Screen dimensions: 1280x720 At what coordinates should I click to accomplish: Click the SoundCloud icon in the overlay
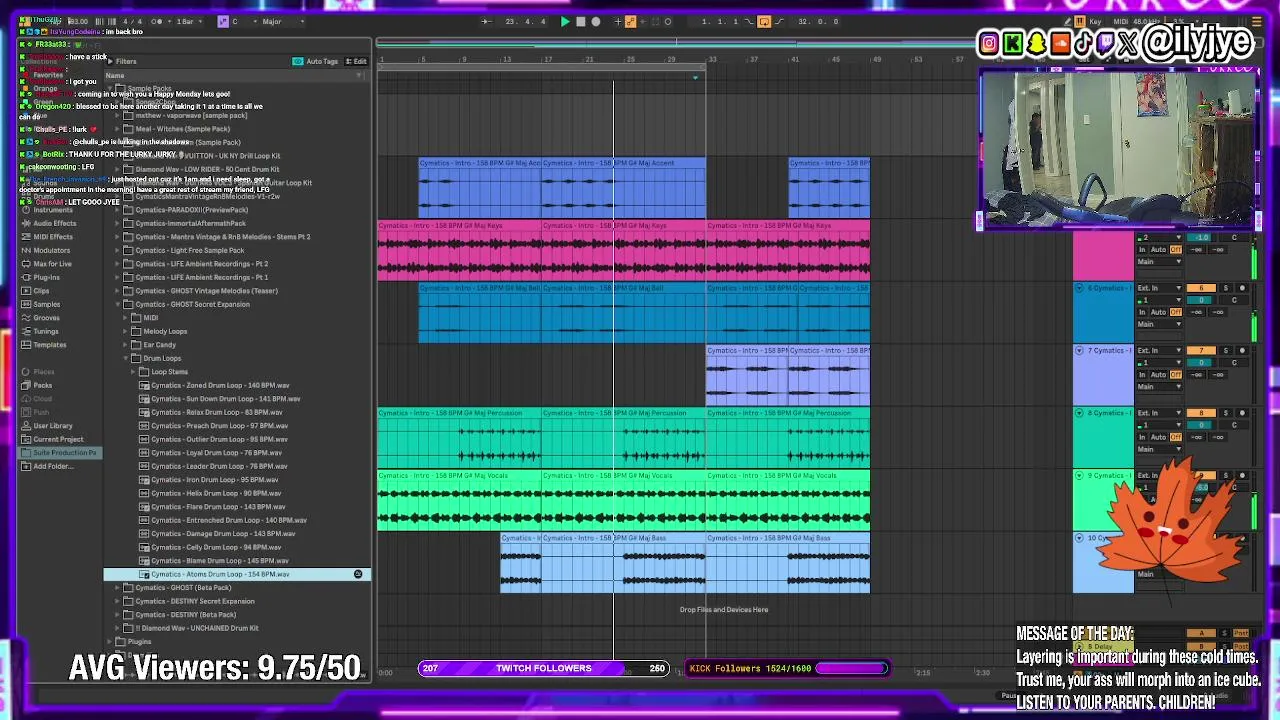(1060, 43)
